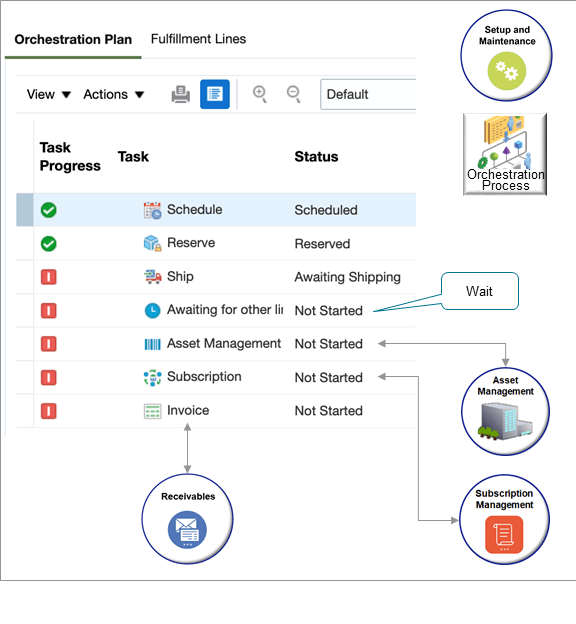Click Not Started status of Invoice row

click(328, 411)
